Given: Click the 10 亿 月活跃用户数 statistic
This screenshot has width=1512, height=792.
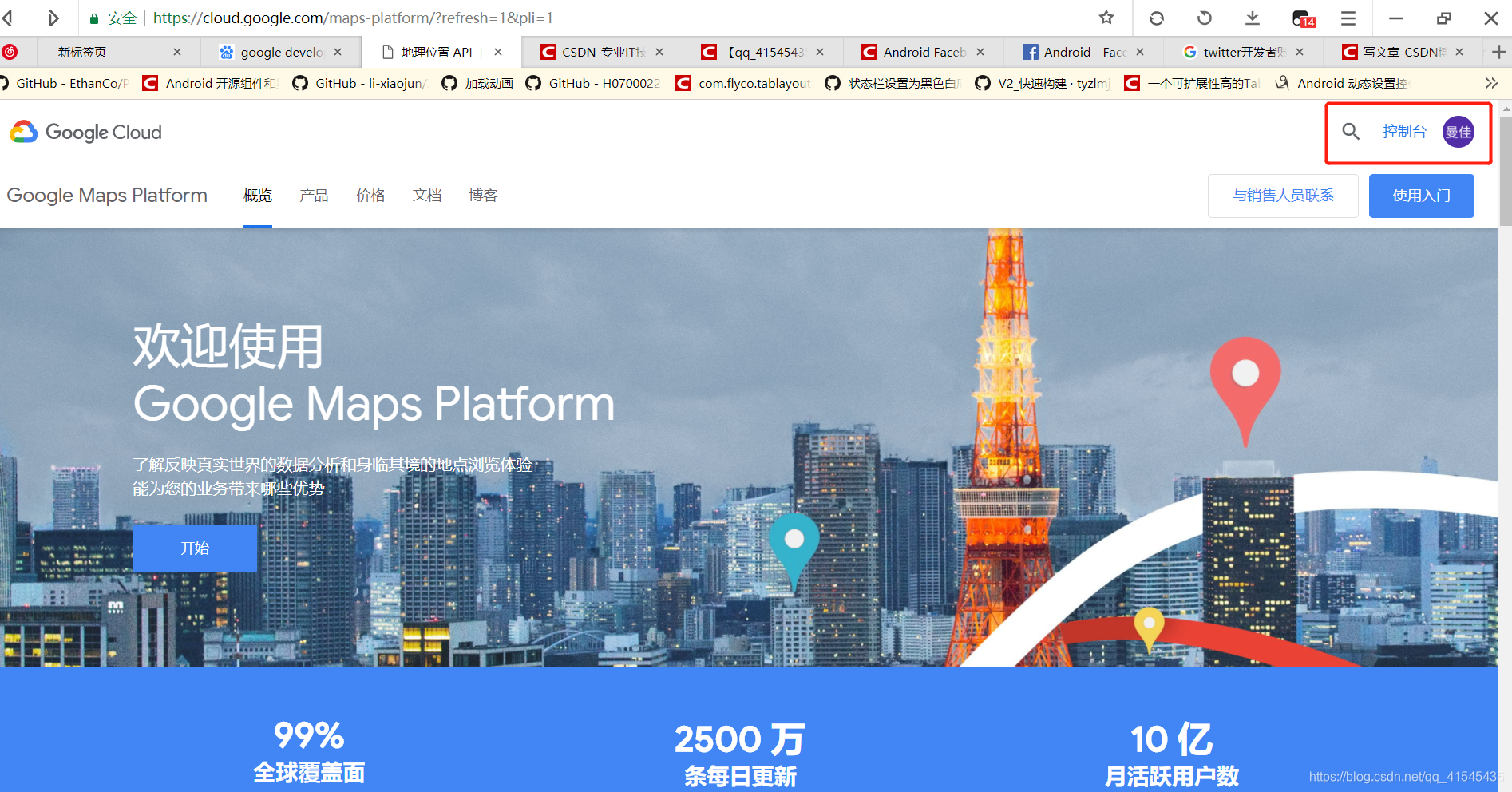Looking at the screenshot, I should [1172, 754].
